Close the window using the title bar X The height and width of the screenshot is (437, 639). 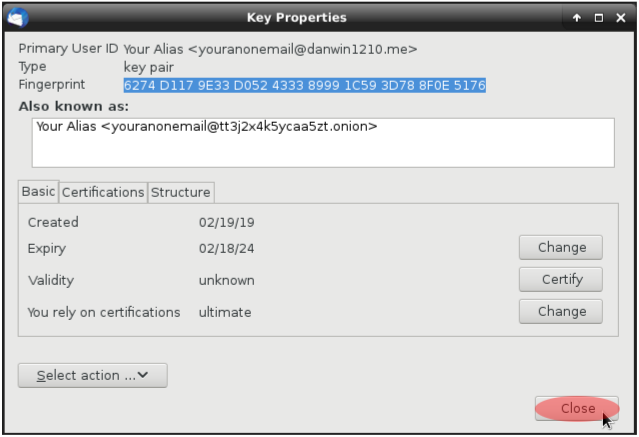click(619, 18)
